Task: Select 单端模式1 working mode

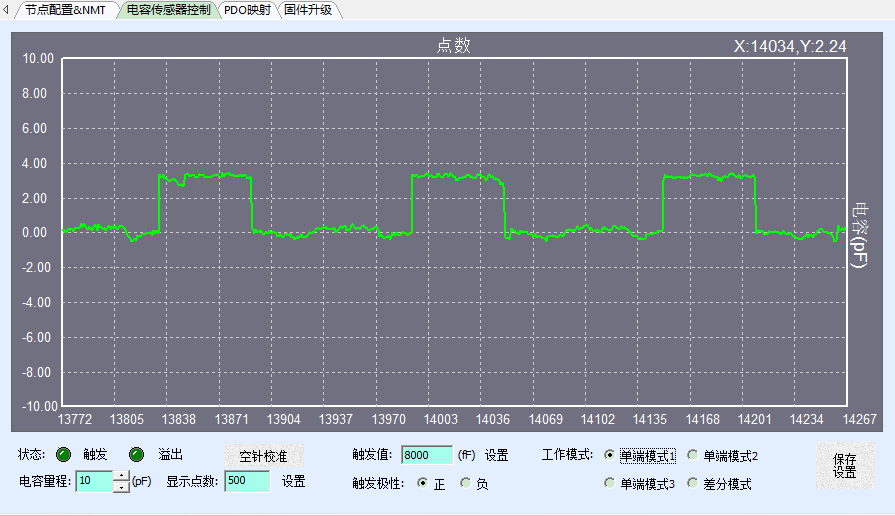Action: tap(610, 456)
